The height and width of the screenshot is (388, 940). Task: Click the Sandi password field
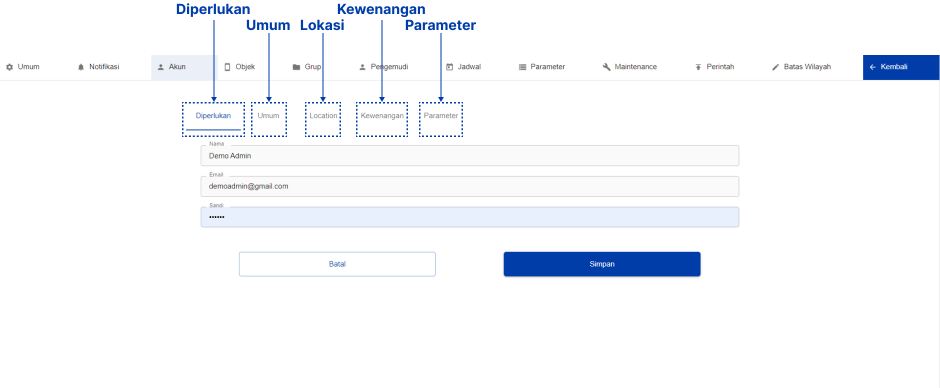pyautogui.click(x=470, y=217)
